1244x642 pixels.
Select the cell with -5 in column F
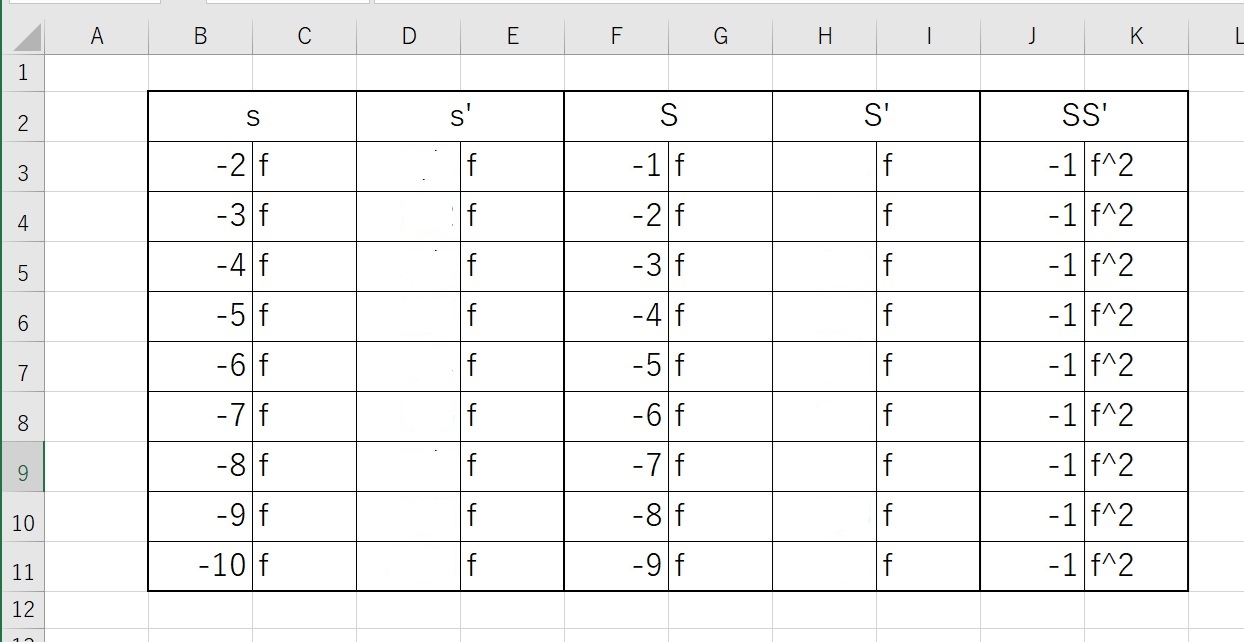tap(616, 366)
